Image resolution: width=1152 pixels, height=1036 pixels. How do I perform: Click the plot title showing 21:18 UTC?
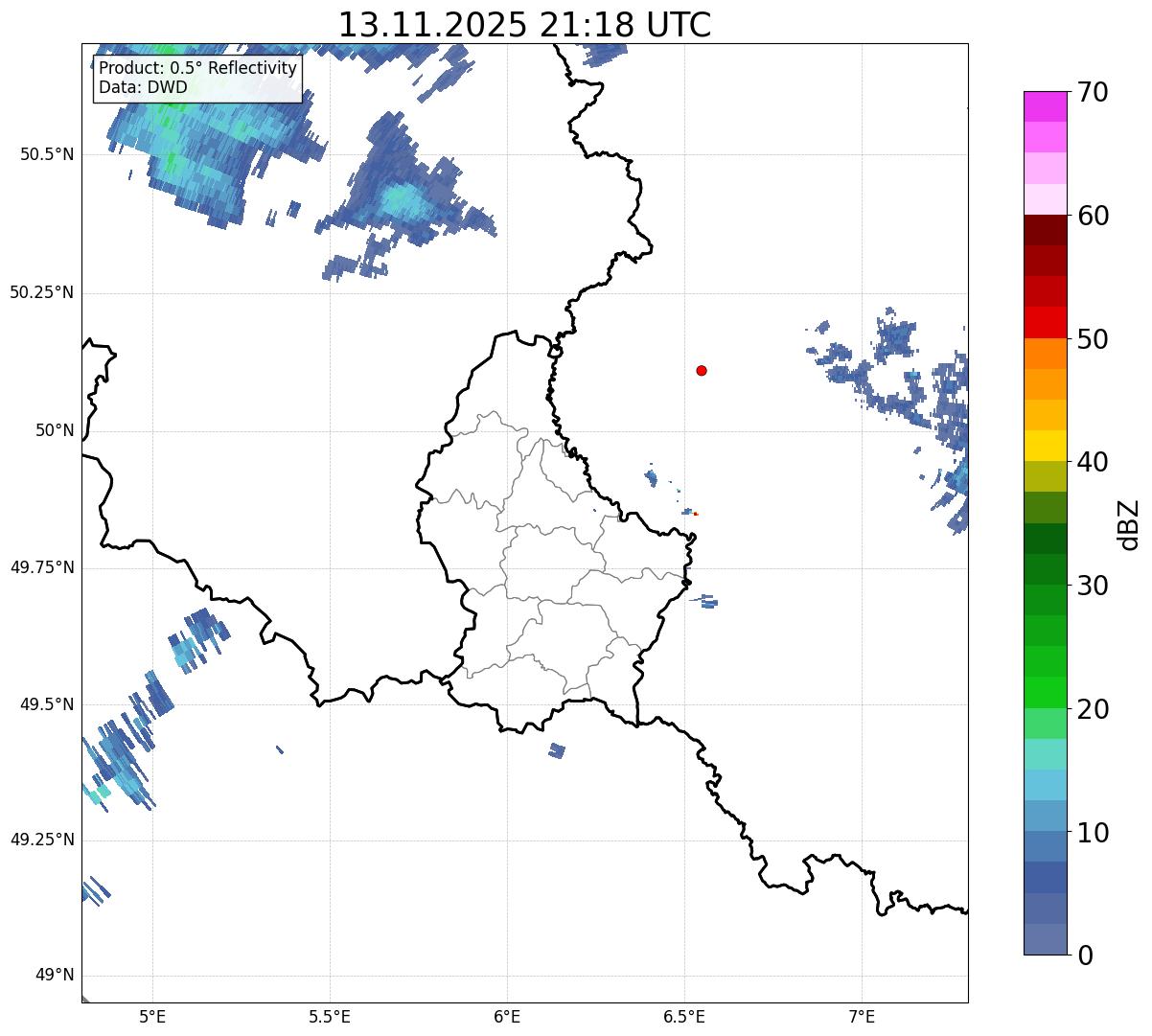click(524, 25)
